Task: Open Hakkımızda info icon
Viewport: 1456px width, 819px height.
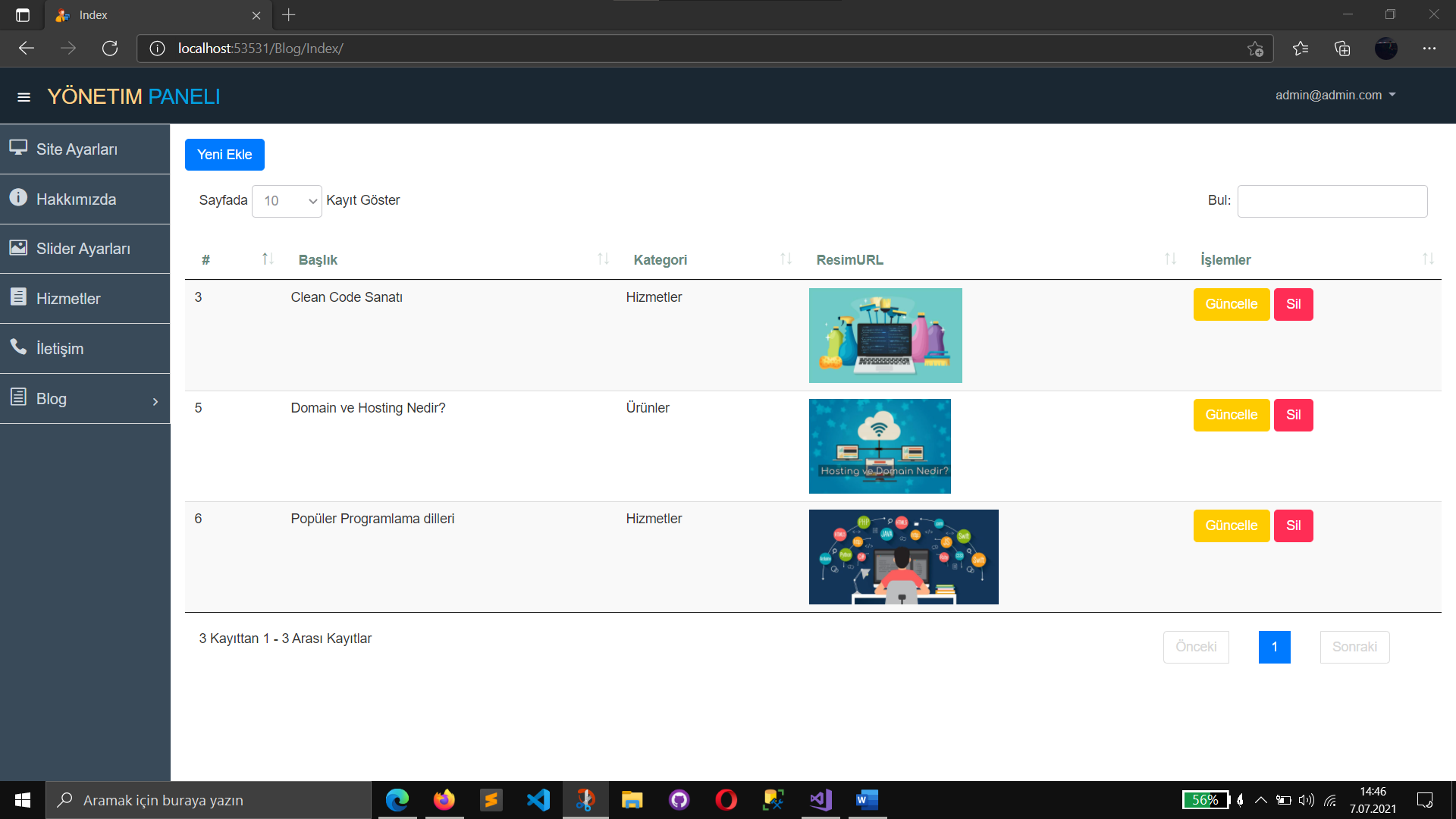Action: (x=18, y=197)
